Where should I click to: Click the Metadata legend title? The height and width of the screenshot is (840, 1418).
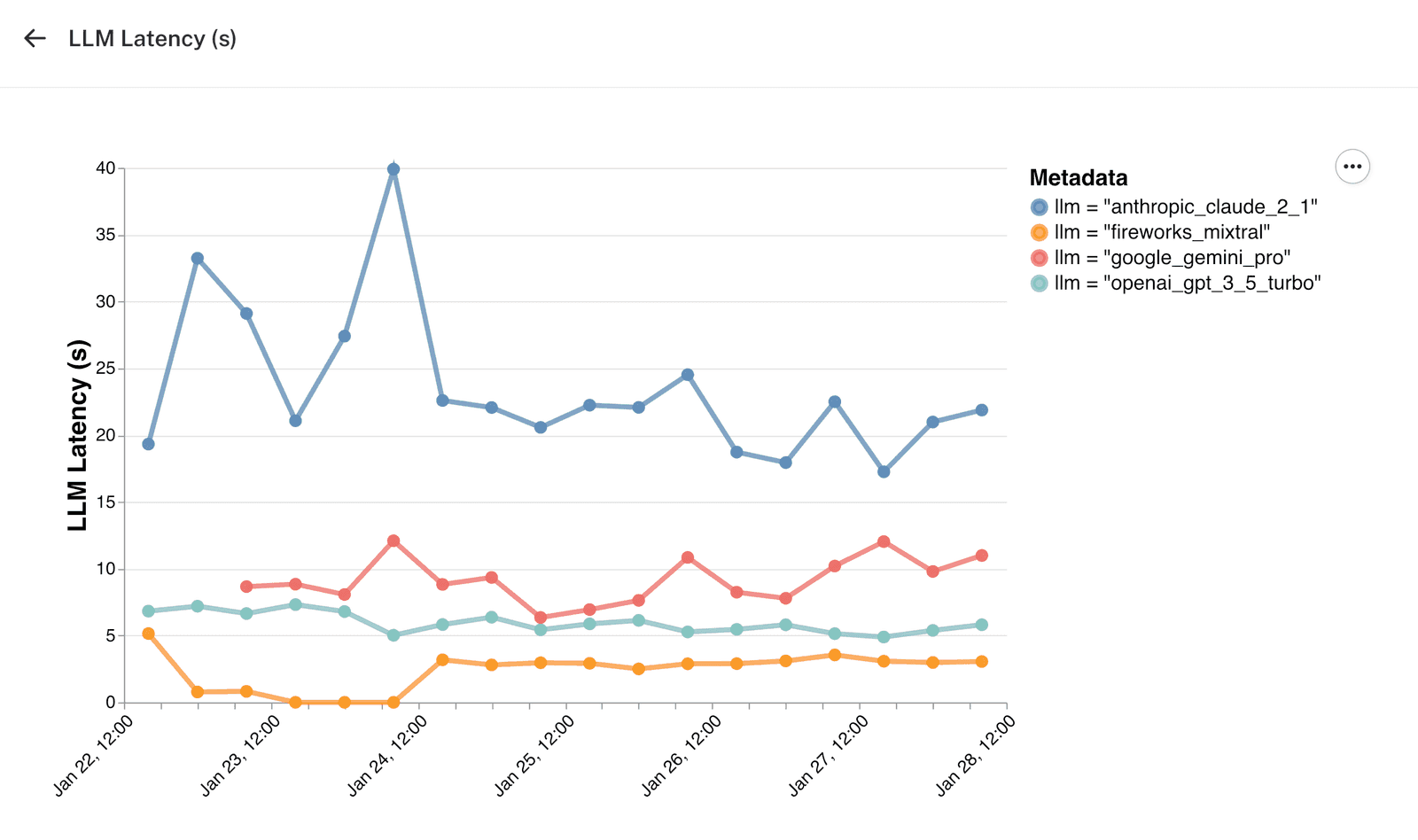[1079, 178]
